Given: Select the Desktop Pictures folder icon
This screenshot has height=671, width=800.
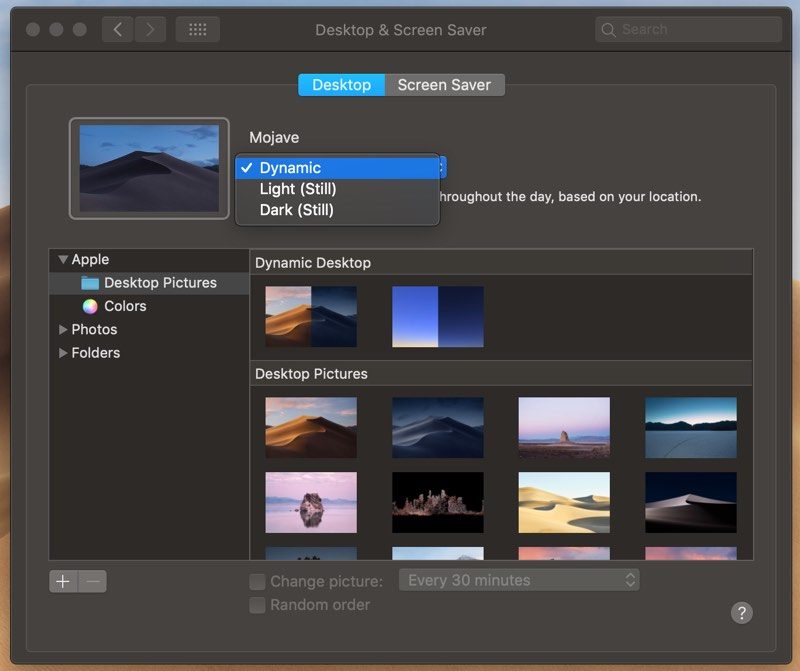Looking at the screenshot, I should 90,283.
